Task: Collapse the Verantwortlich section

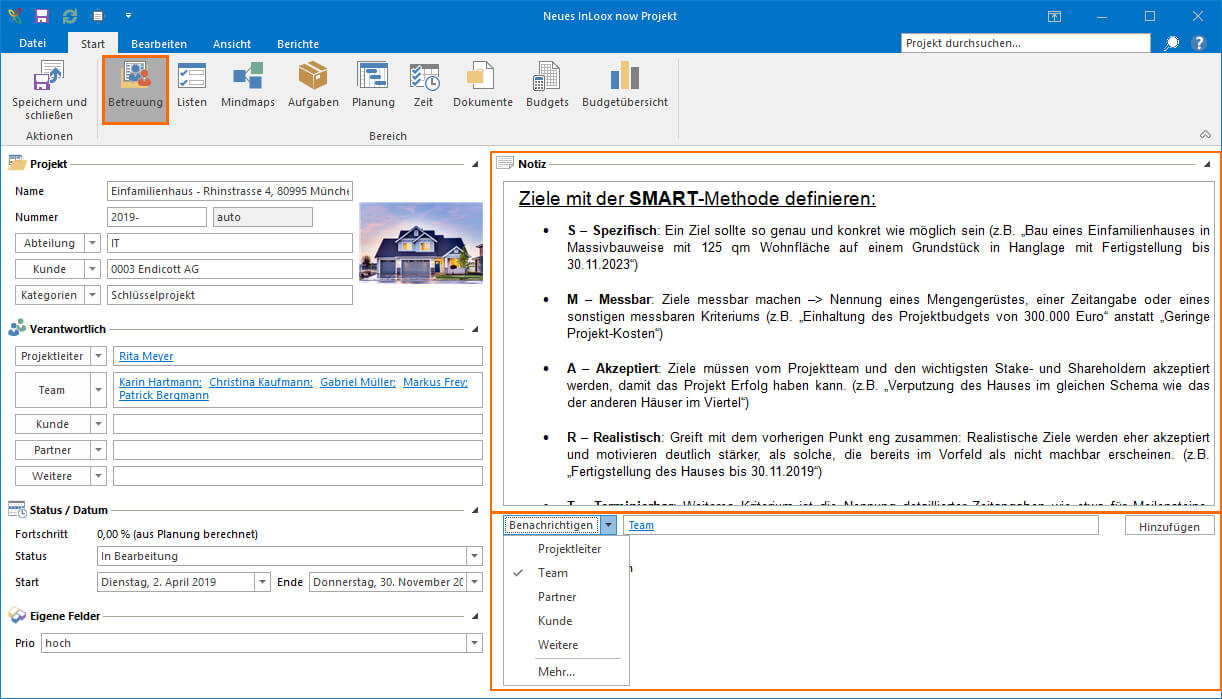Action: (x=475, y=329)
